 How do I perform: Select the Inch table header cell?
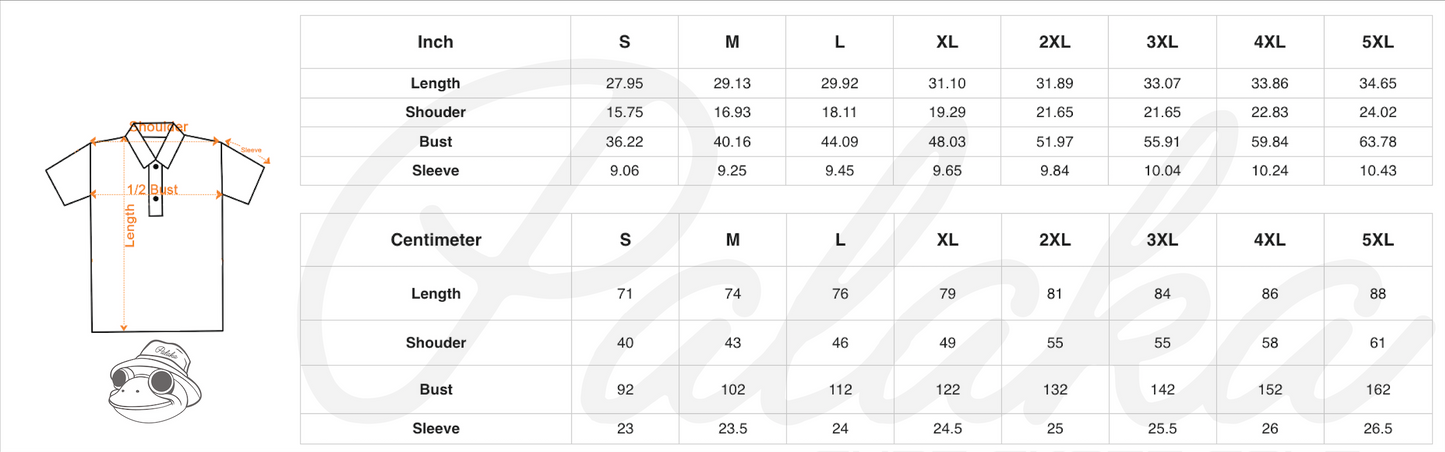point(435,42)
